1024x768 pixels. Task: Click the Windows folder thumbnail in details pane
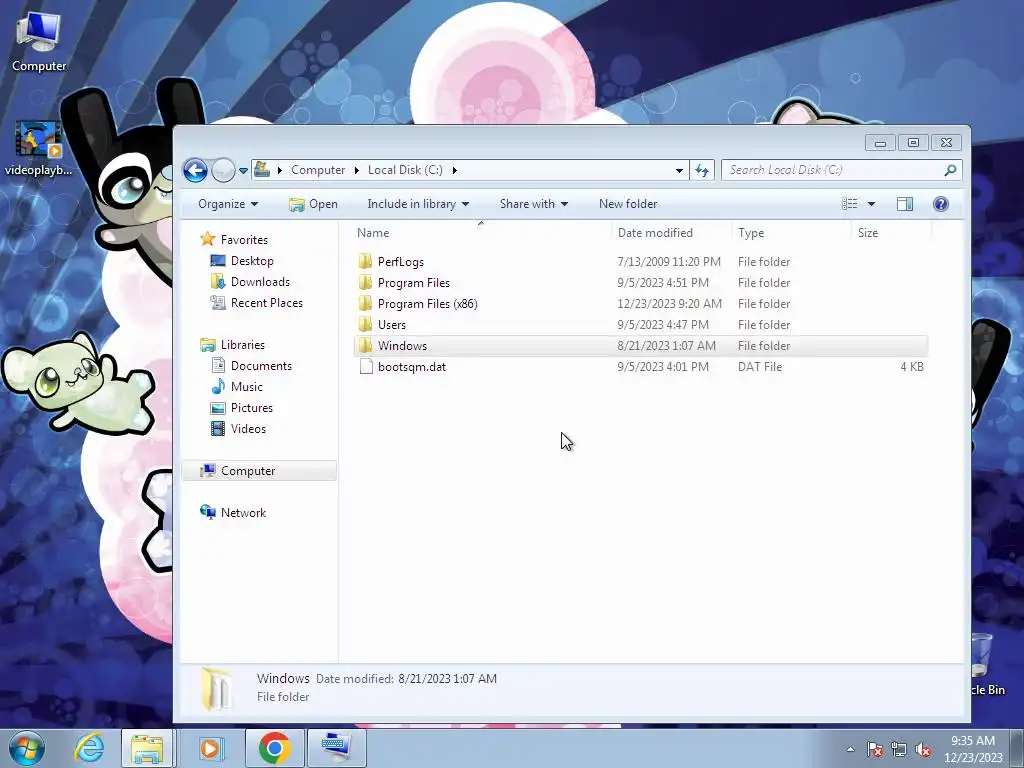point(216,688)
